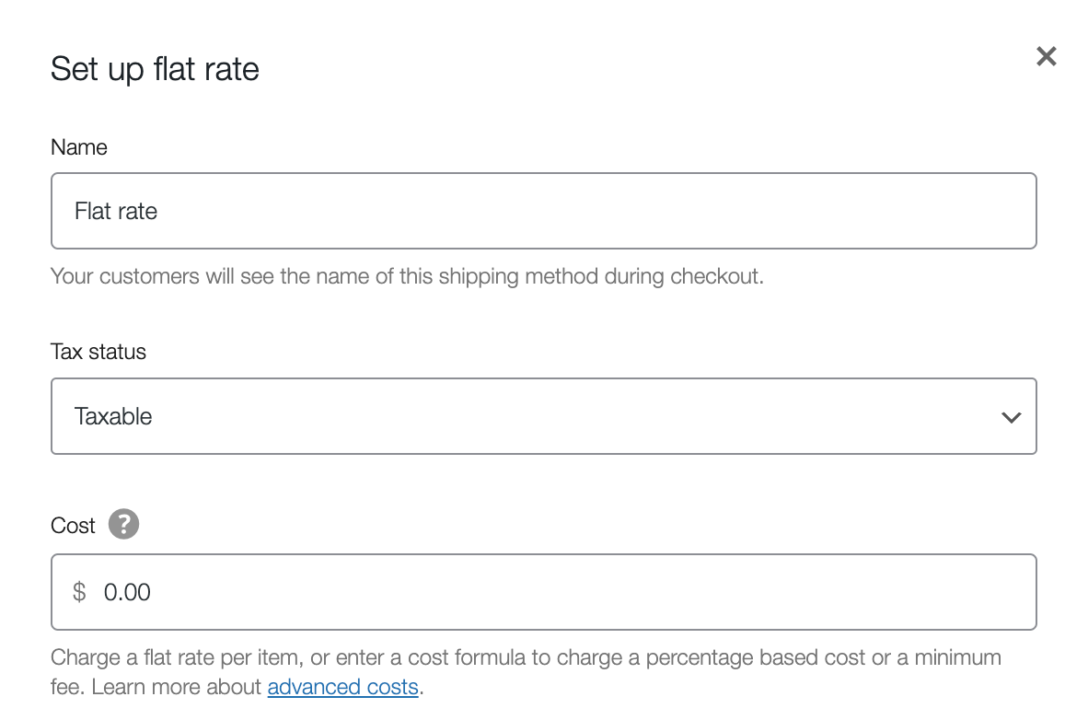
Task: Open the advanced costs link
Action: (343, 687)
